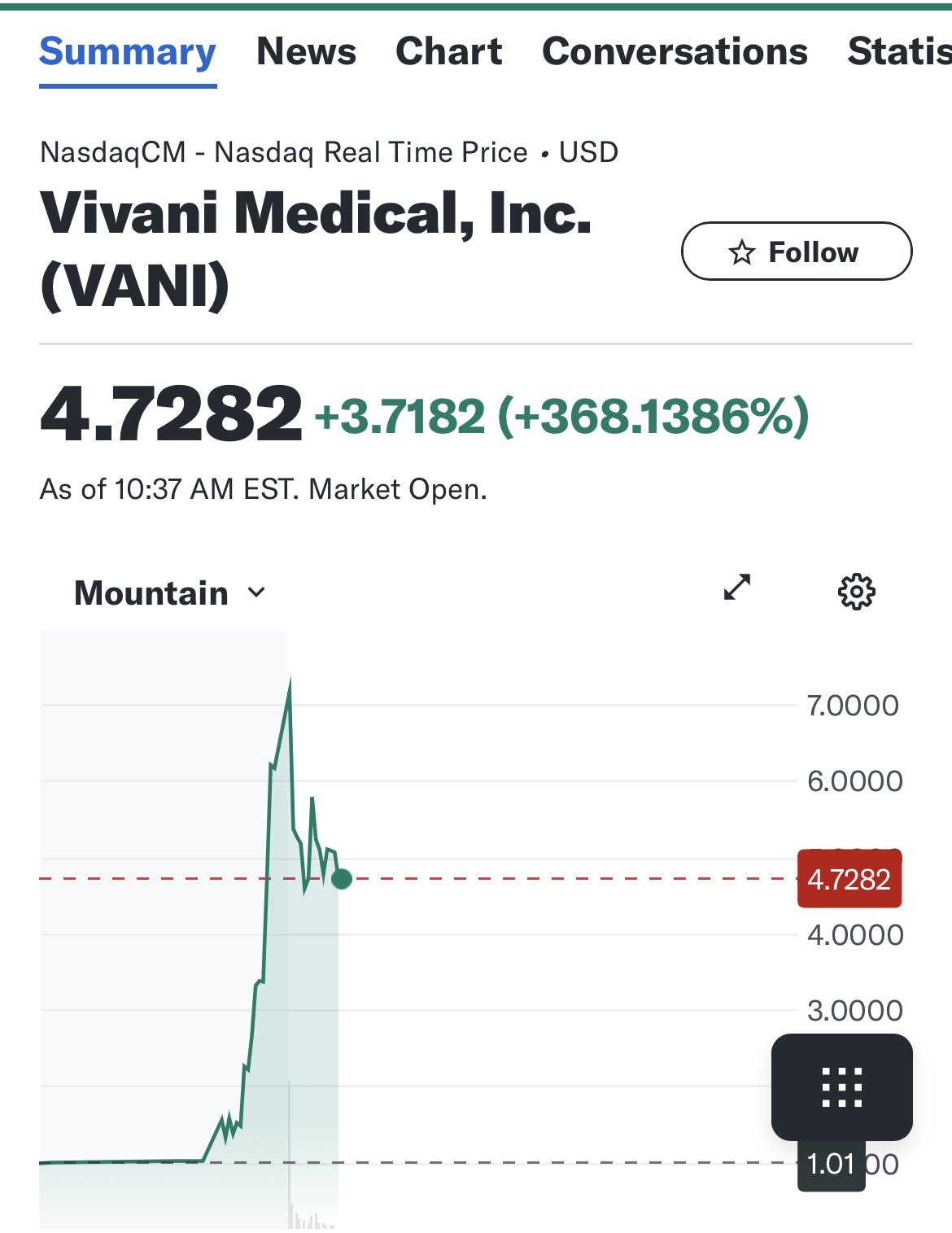Click the chart peak near 7.0000

[x=290, y=682]
